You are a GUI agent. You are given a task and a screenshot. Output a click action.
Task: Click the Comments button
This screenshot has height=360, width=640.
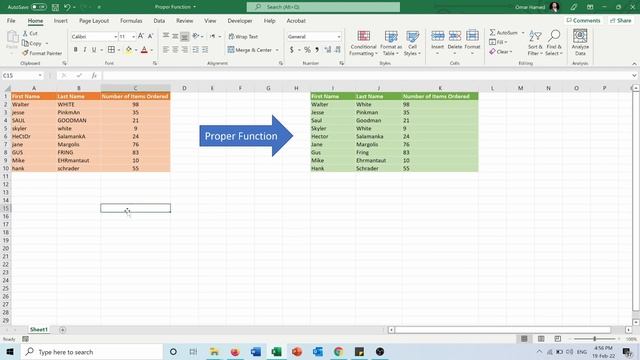tap(584, 20)
